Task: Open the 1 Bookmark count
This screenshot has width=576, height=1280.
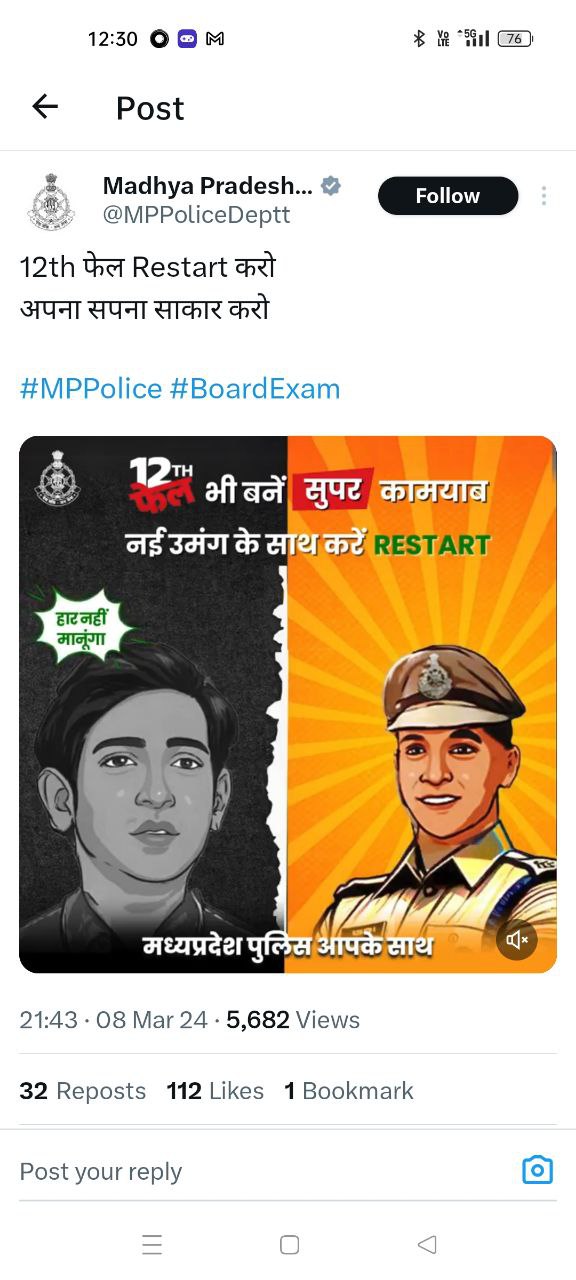Action: click(349, 1091)
